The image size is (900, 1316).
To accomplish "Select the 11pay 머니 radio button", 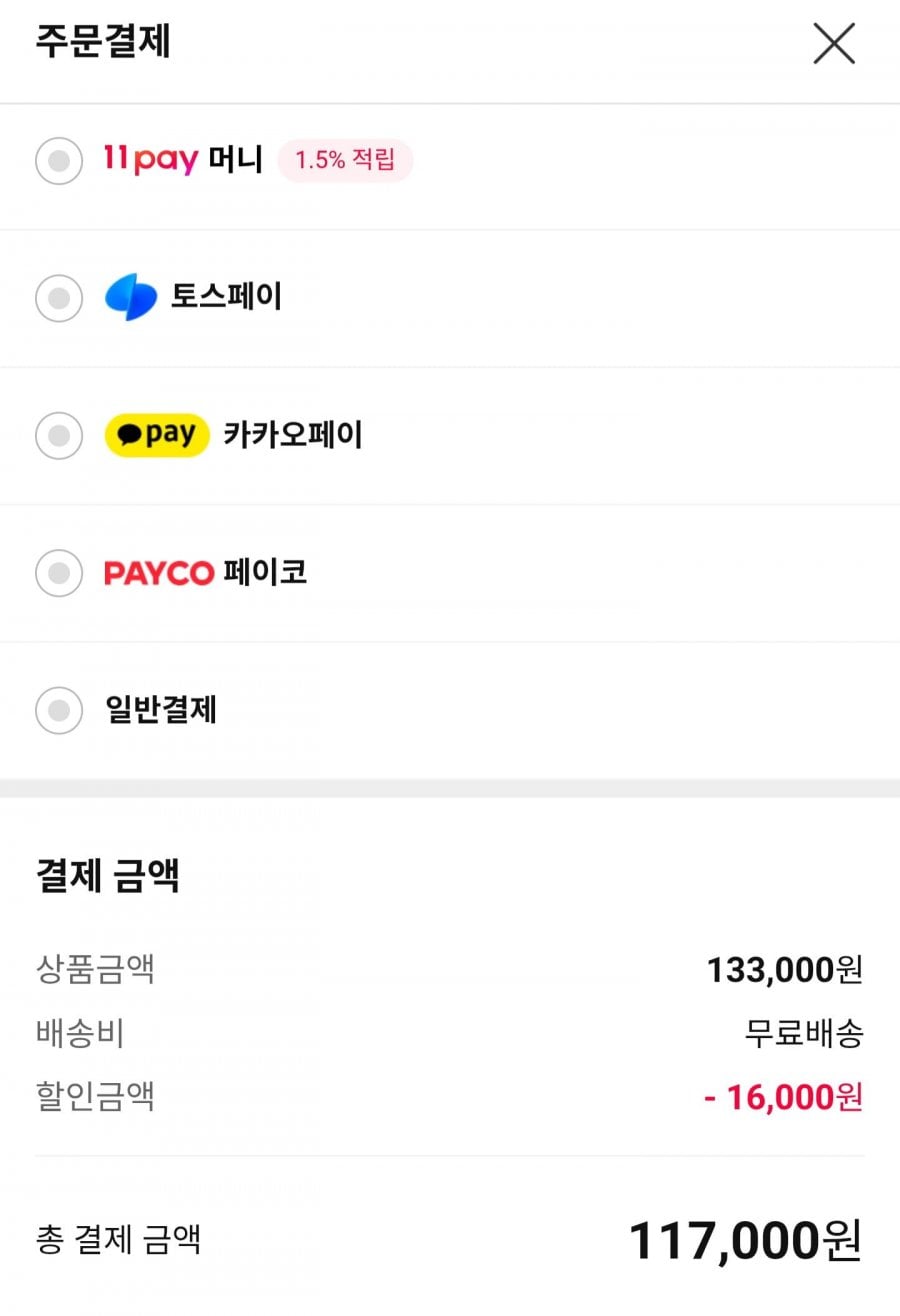I will click(59, 161).
